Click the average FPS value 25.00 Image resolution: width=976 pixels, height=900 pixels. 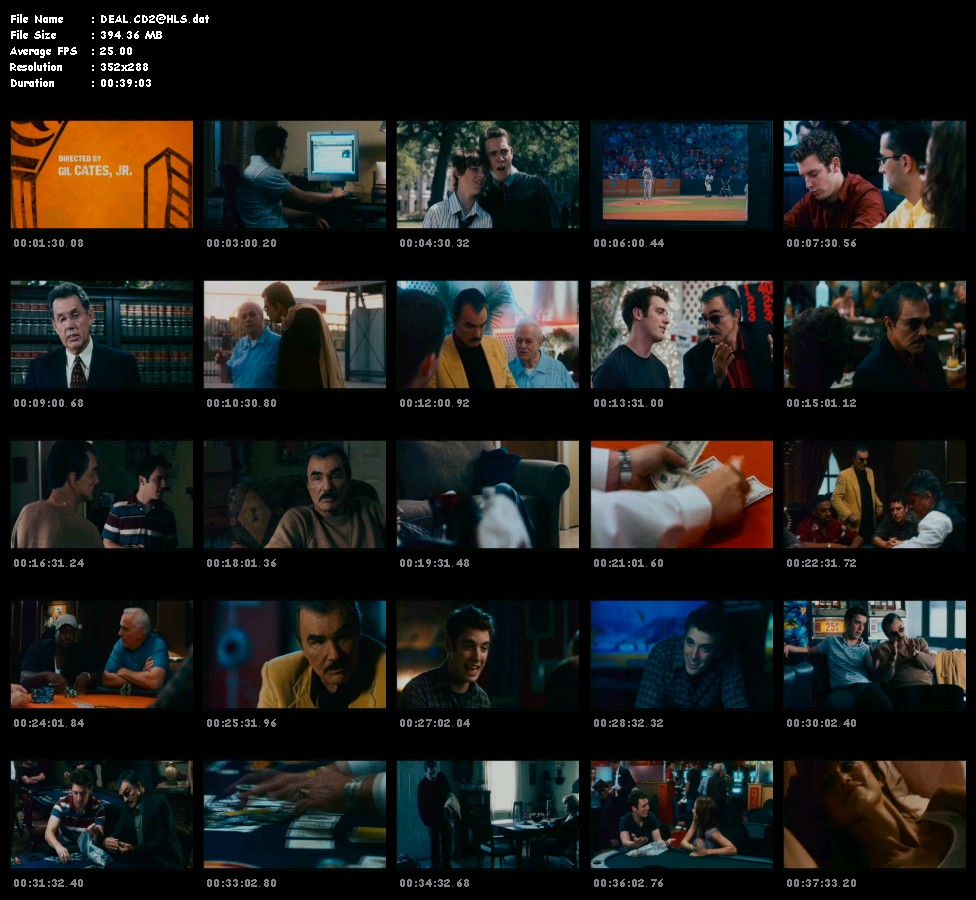[x=116, y=51]
